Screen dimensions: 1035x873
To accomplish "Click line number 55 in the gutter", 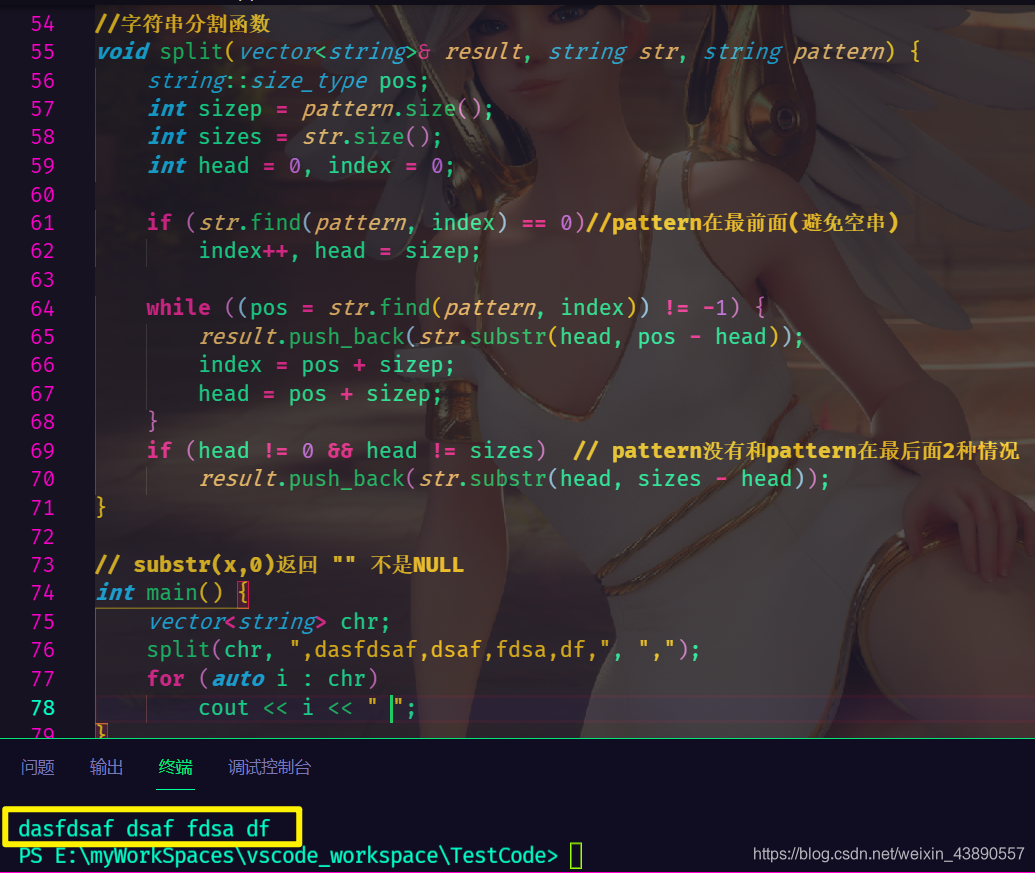I will (43, 52).
